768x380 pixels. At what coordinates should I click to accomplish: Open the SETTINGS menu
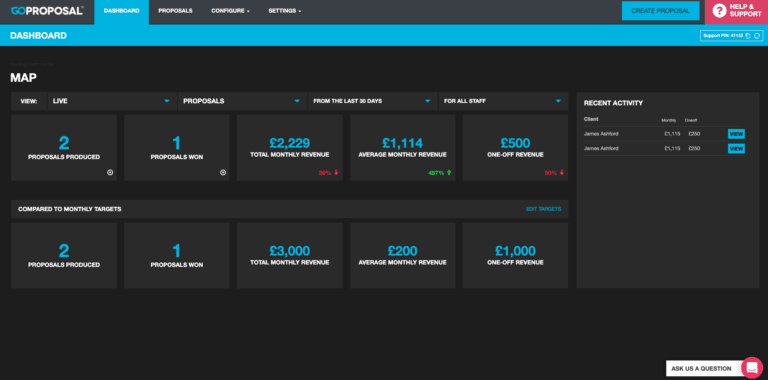[x=285, y=11]
